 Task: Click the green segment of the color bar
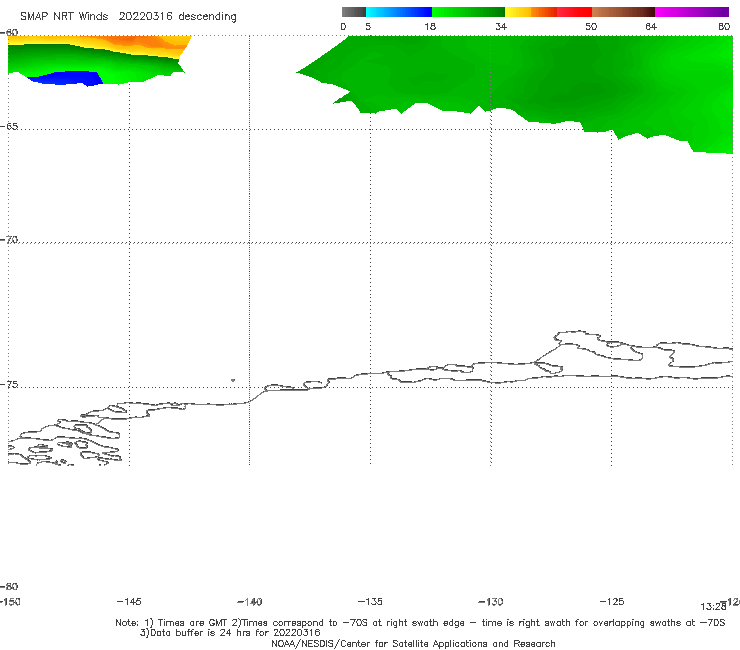click(x=469, y=12)
